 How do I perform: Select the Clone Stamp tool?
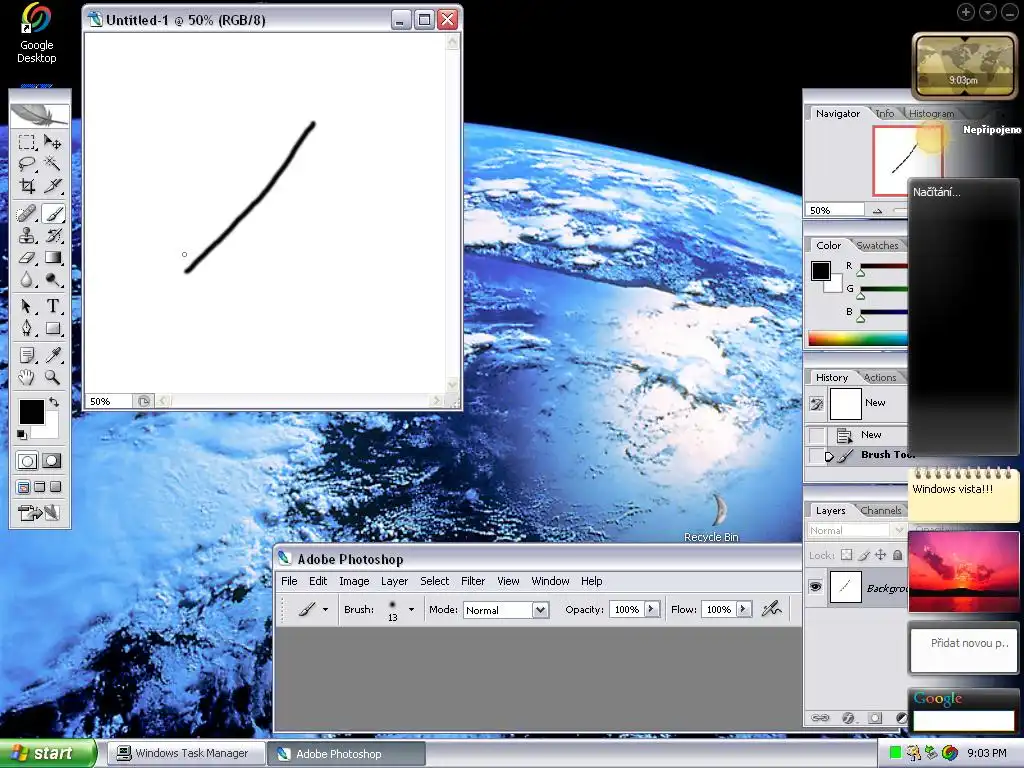pyautogui.click(x=27, y=235)
